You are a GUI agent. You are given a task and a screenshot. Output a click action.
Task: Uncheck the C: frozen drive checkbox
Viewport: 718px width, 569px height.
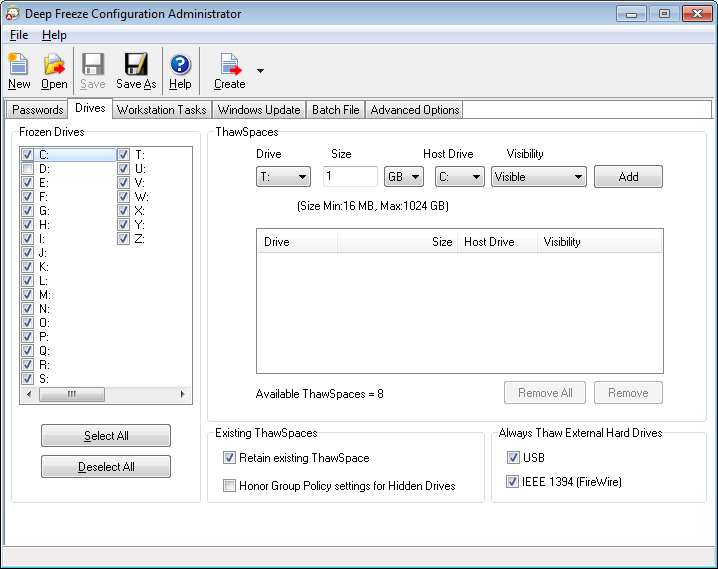click(27, 155)
